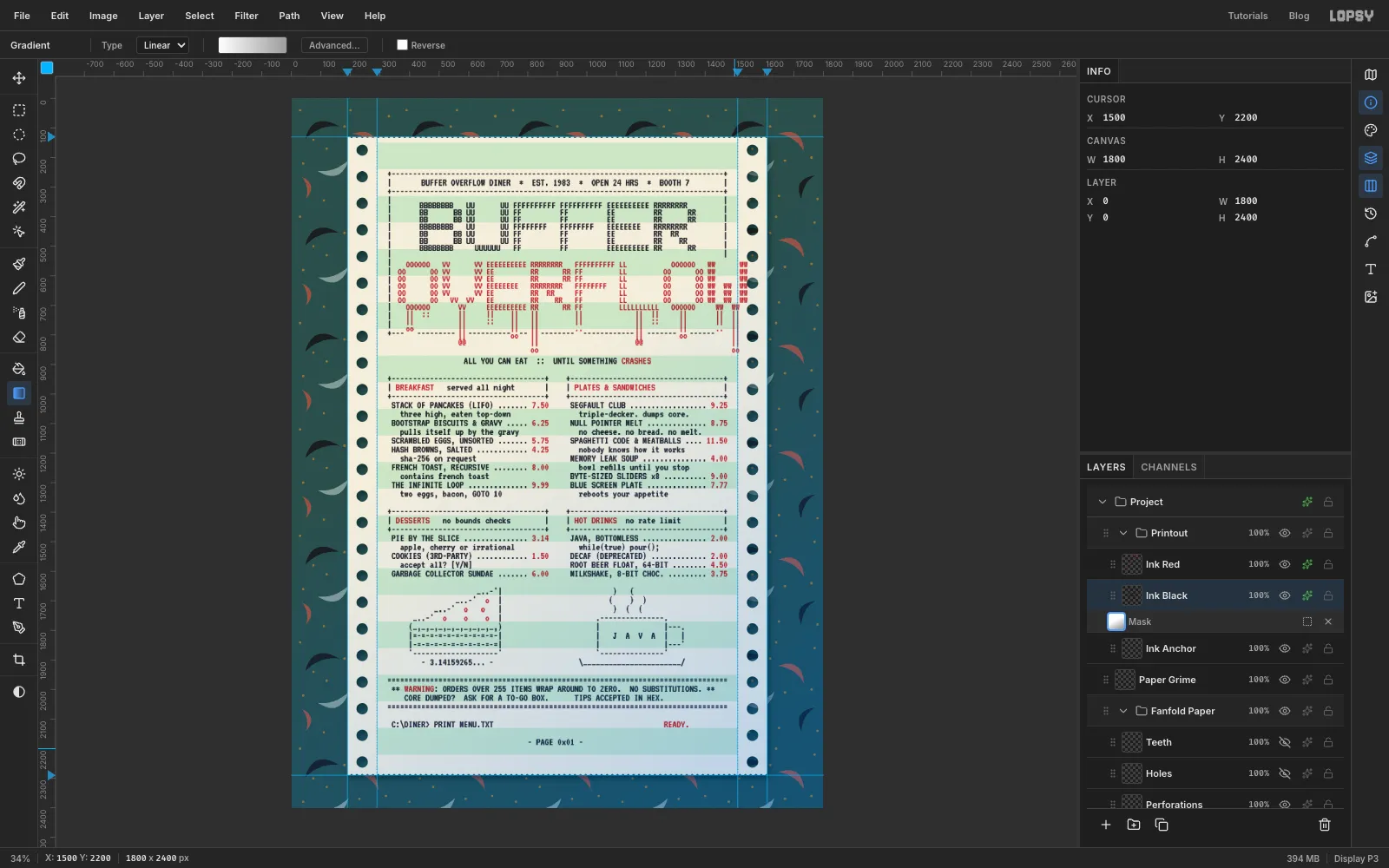Click the gradient preview swatch

(253, 45)
